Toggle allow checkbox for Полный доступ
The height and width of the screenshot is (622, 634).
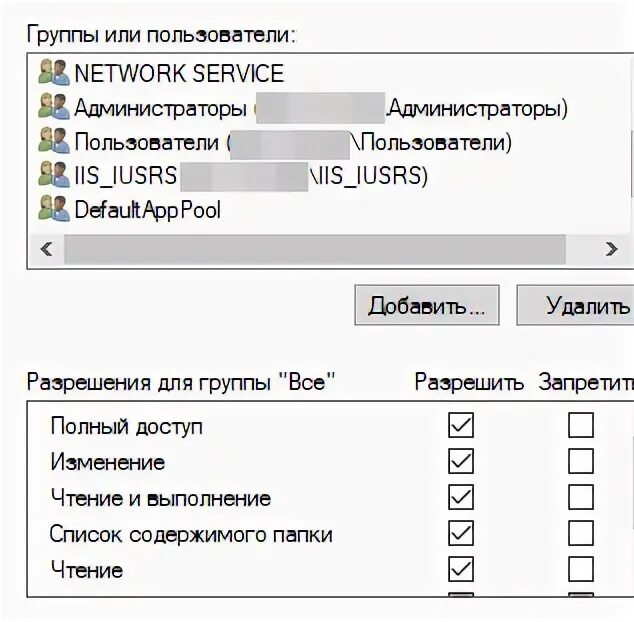pos(461,425)
